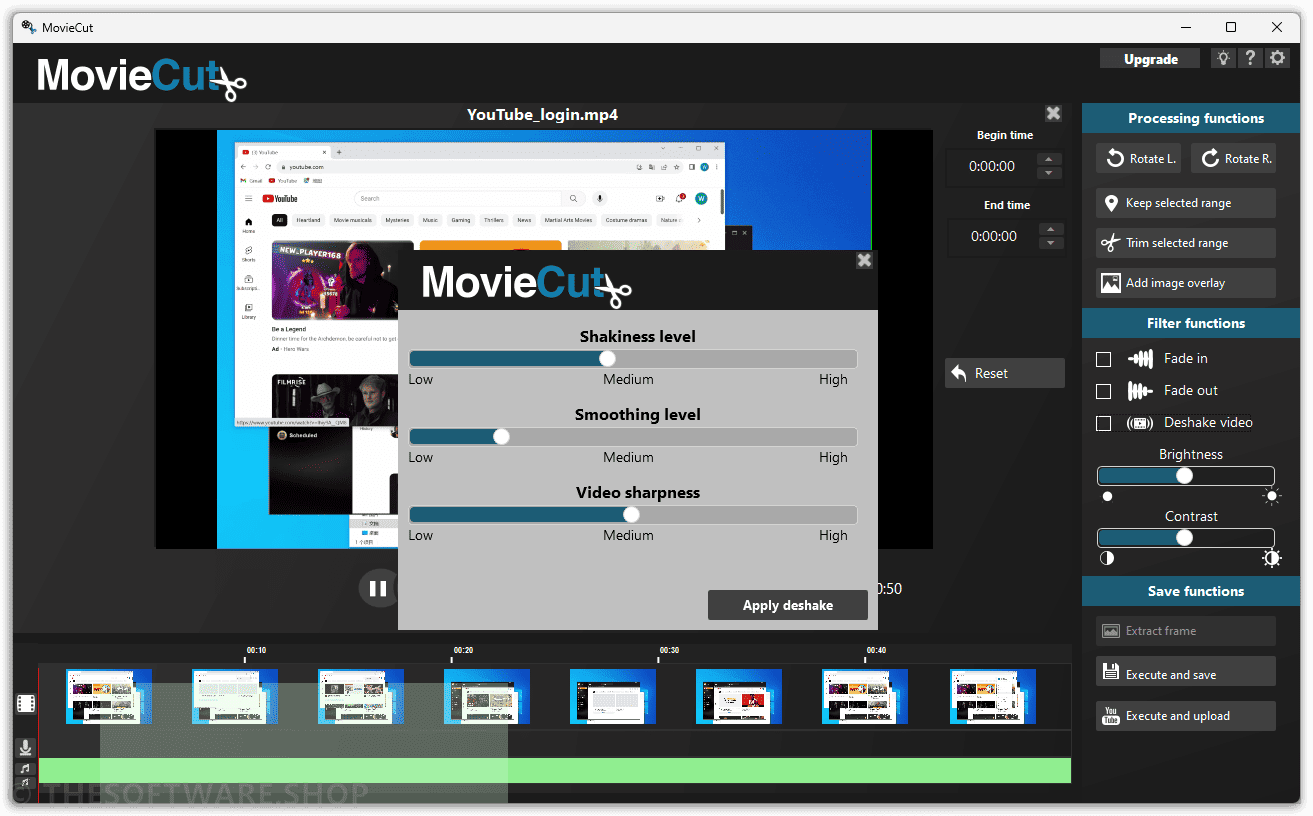Toggle the Deshake video checkbox
The width and height of the screenshot is (1313, 816).
click(1104, 423)
